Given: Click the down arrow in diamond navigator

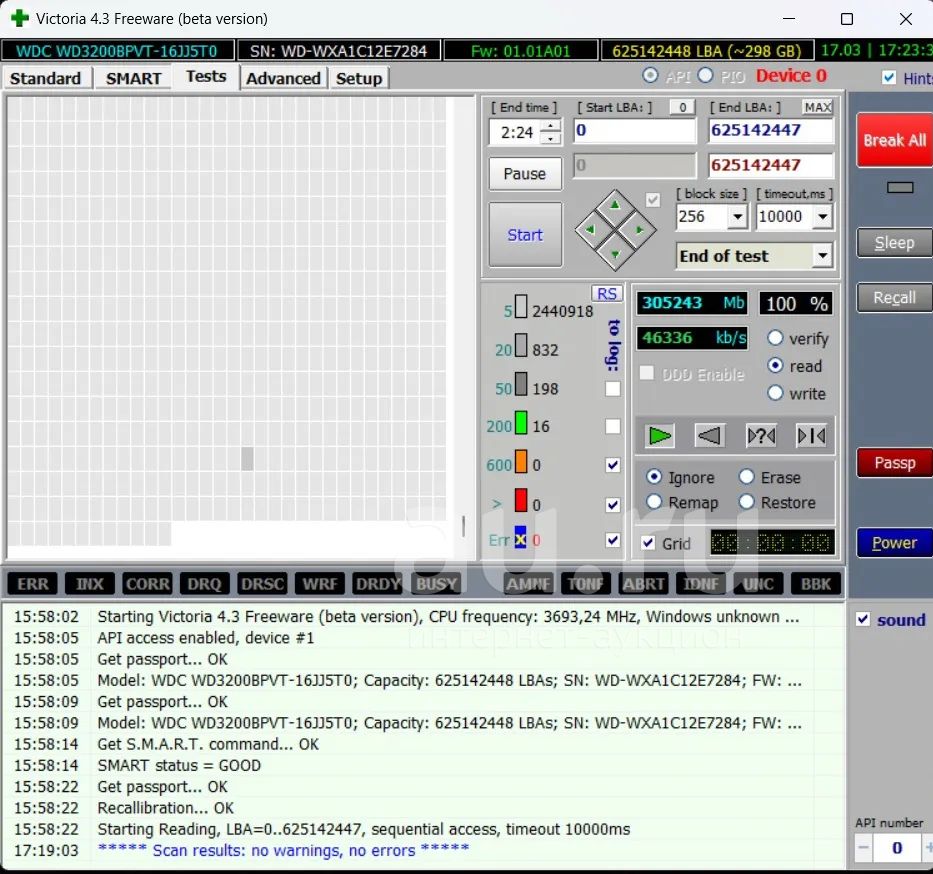Looking at the screenshot, I should (615, 254).
